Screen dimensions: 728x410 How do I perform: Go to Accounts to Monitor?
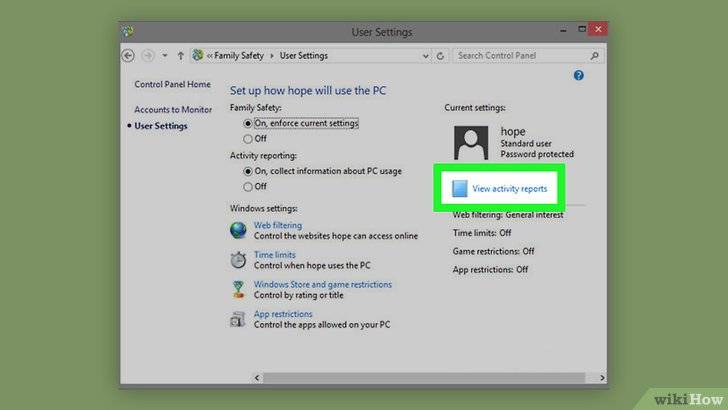click(x=173, y=109)
